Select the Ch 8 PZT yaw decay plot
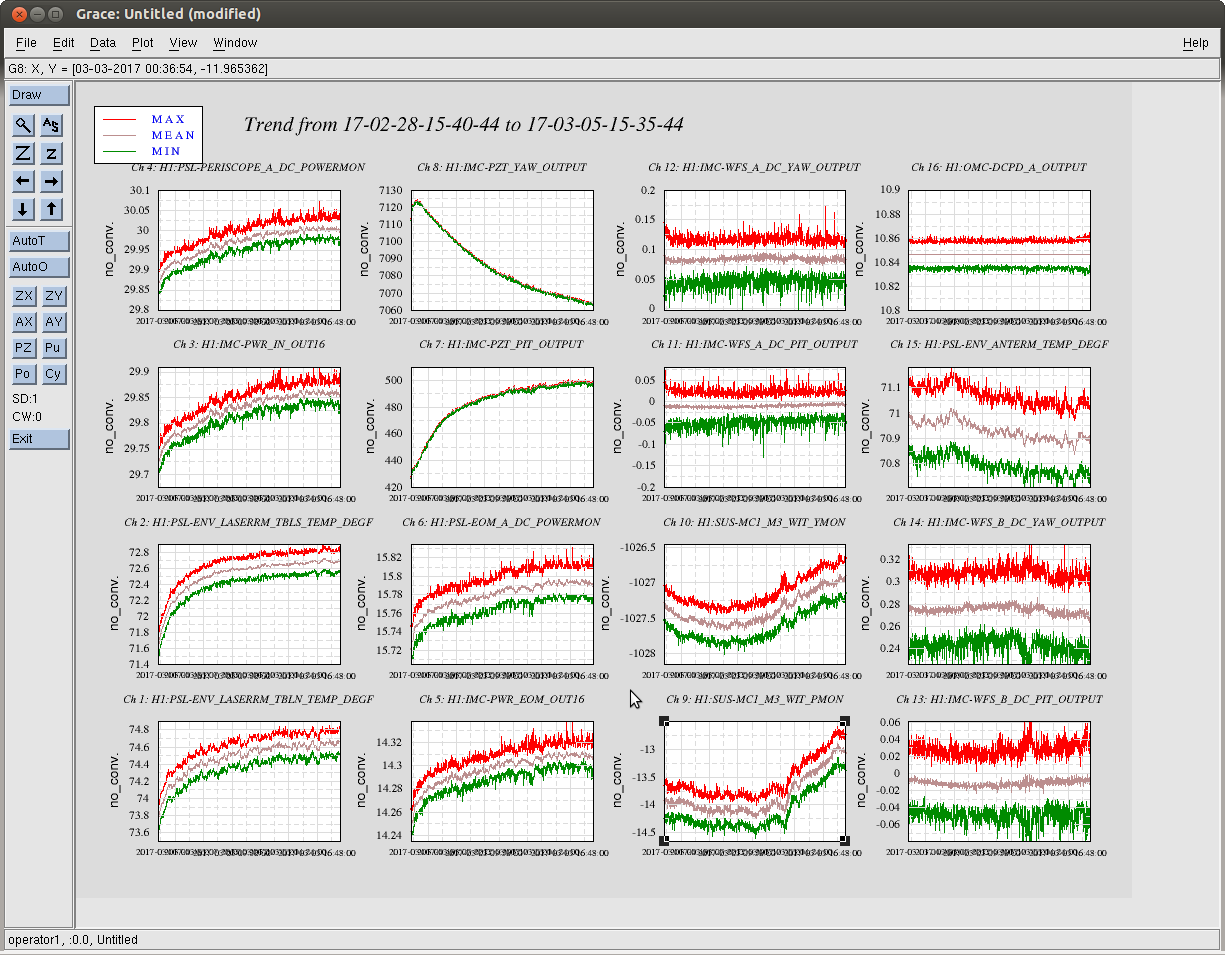1225x955 pixels. pos(502,250)
